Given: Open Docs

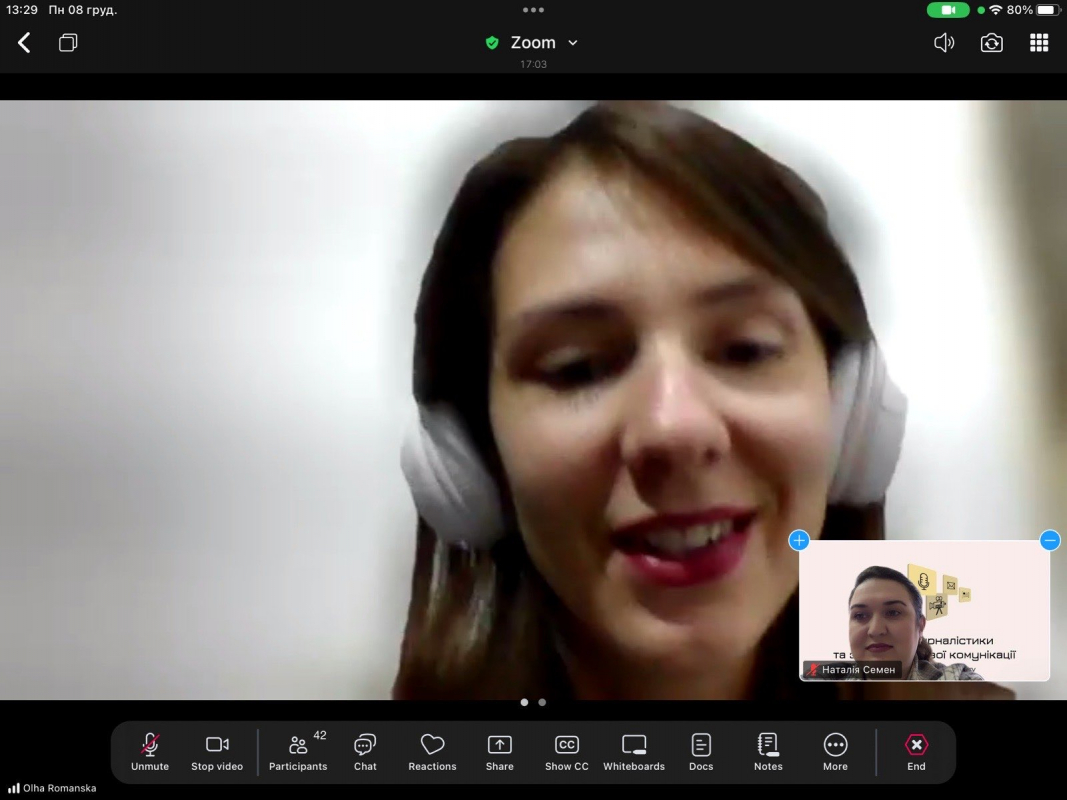Looking at the screenshot, I should click(701, 752).
